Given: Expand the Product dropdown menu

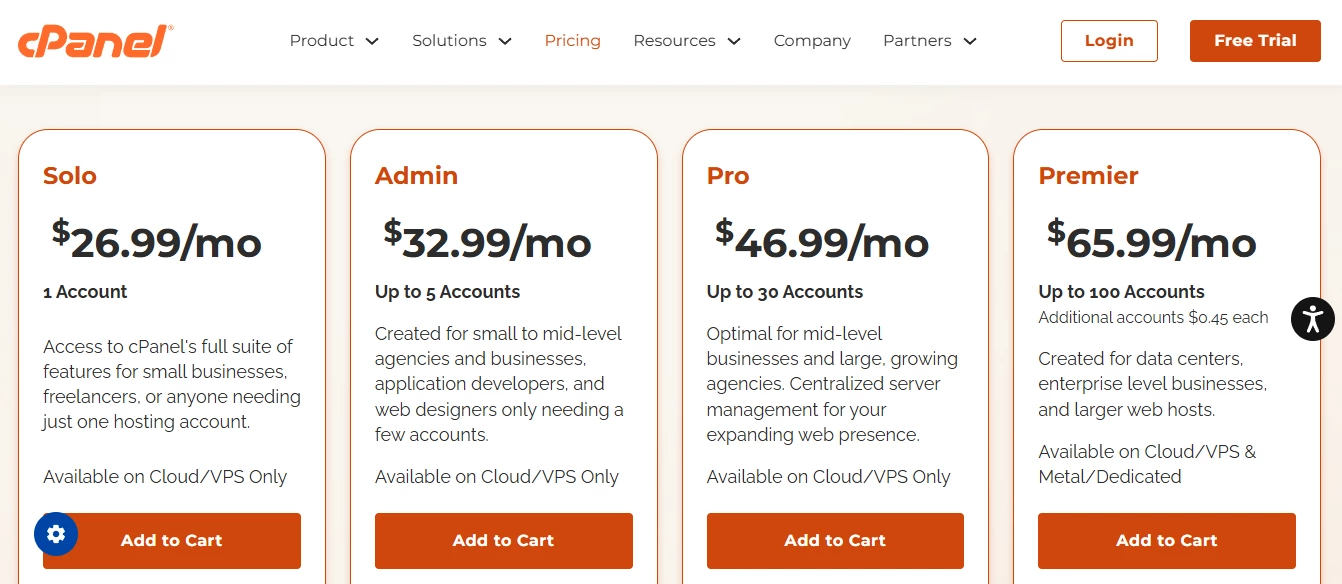Looking at the screenshot, I should pos(333,41).
